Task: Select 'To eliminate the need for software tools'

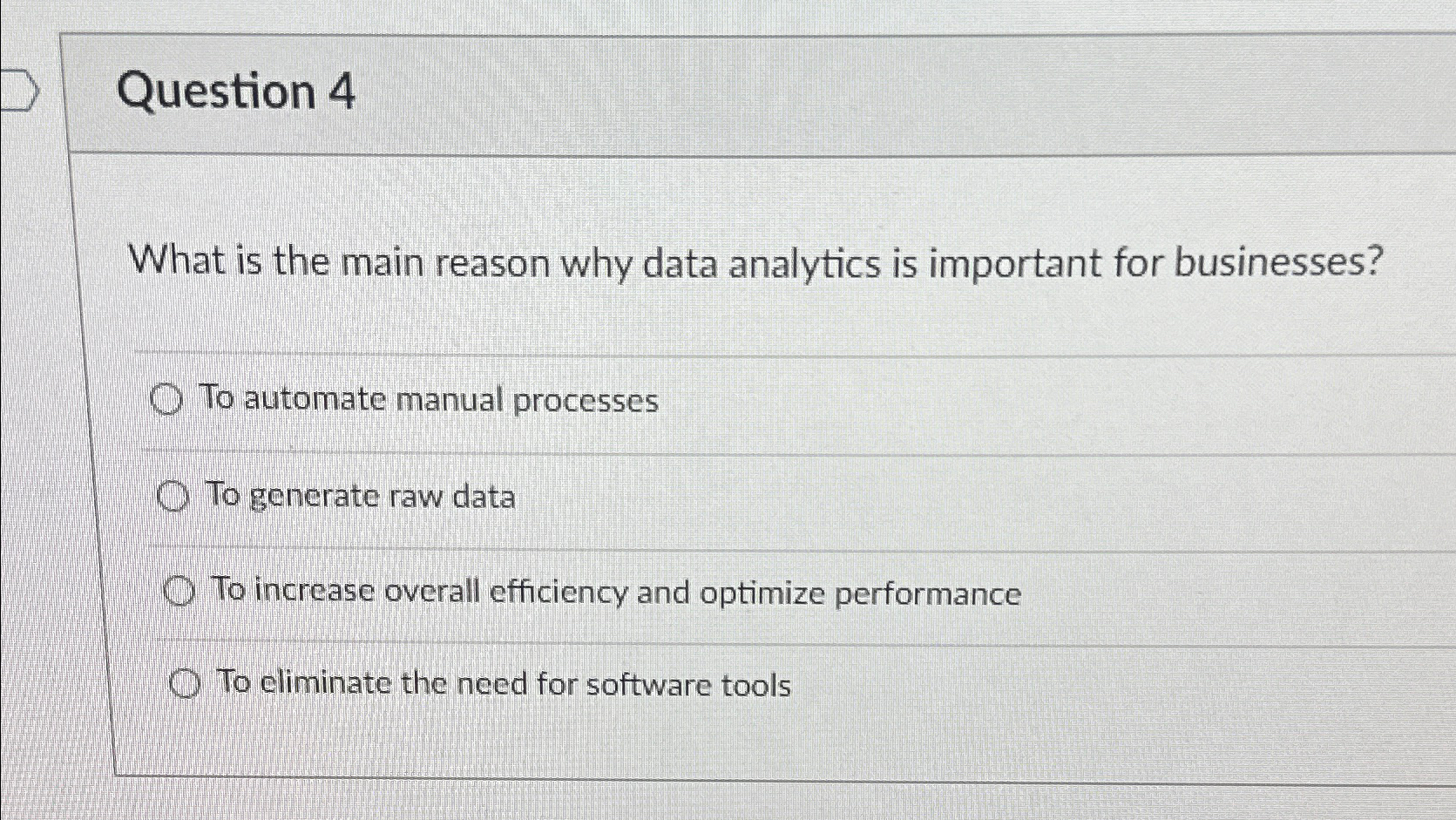Action: click(186, 685)
